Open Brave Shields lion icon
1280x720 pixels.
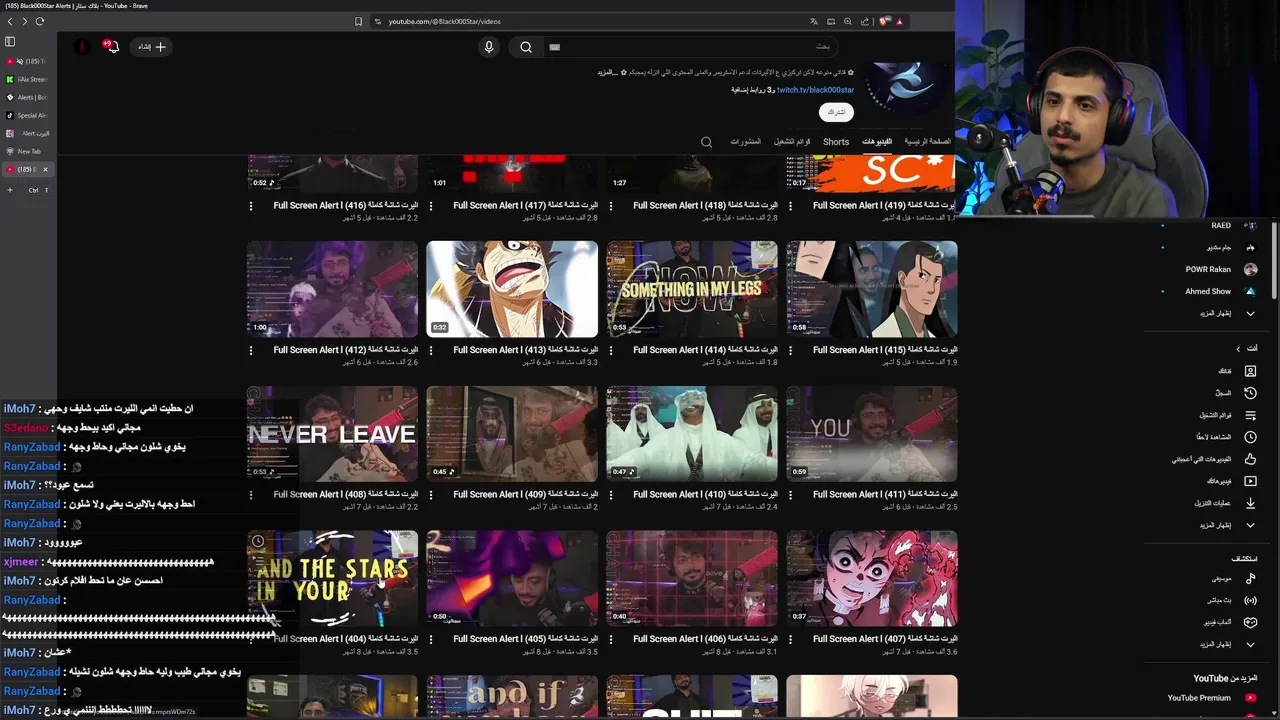click(x=884, y=21)
